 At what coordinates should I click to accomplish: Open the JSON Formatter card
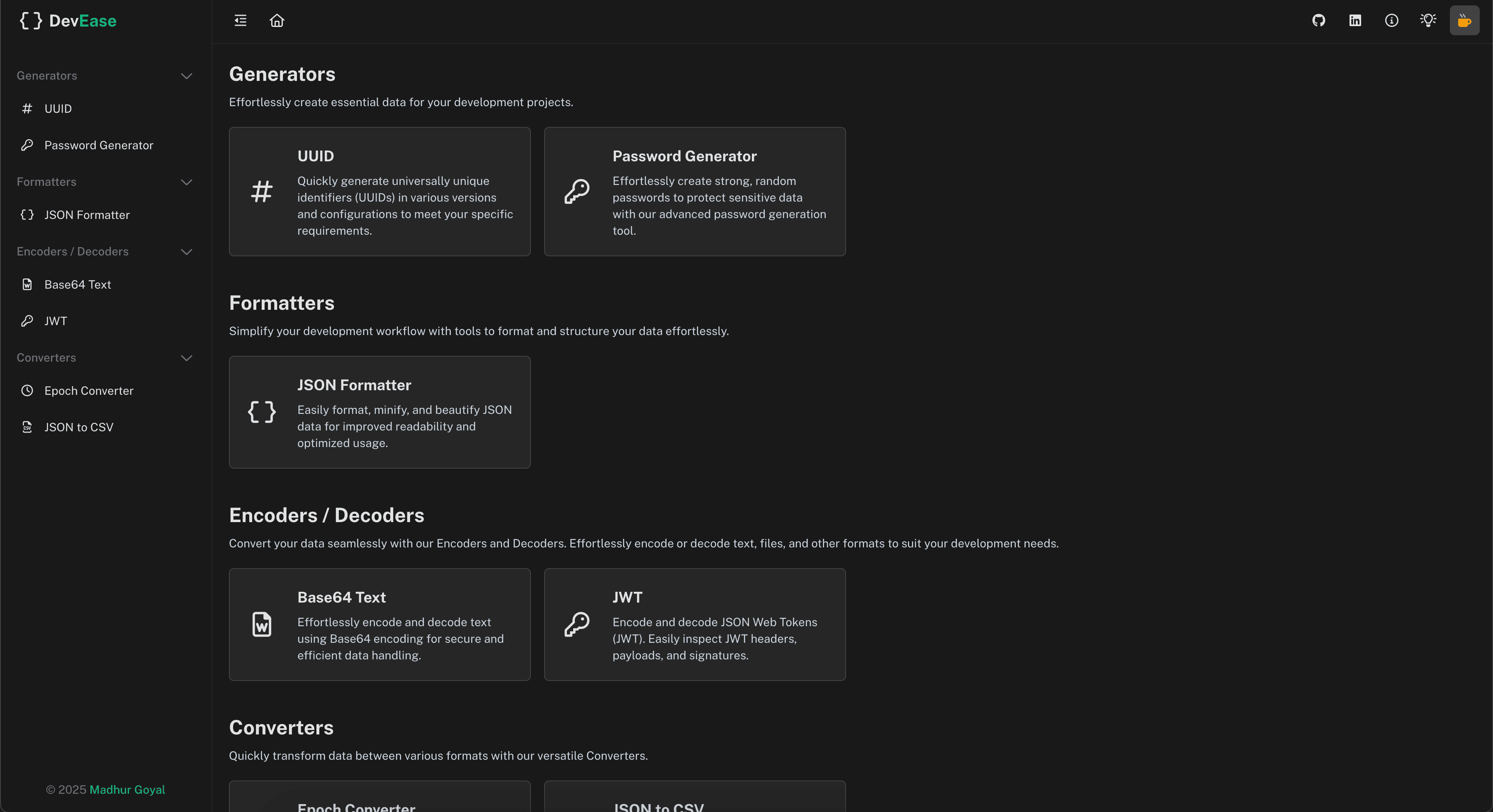379,412
